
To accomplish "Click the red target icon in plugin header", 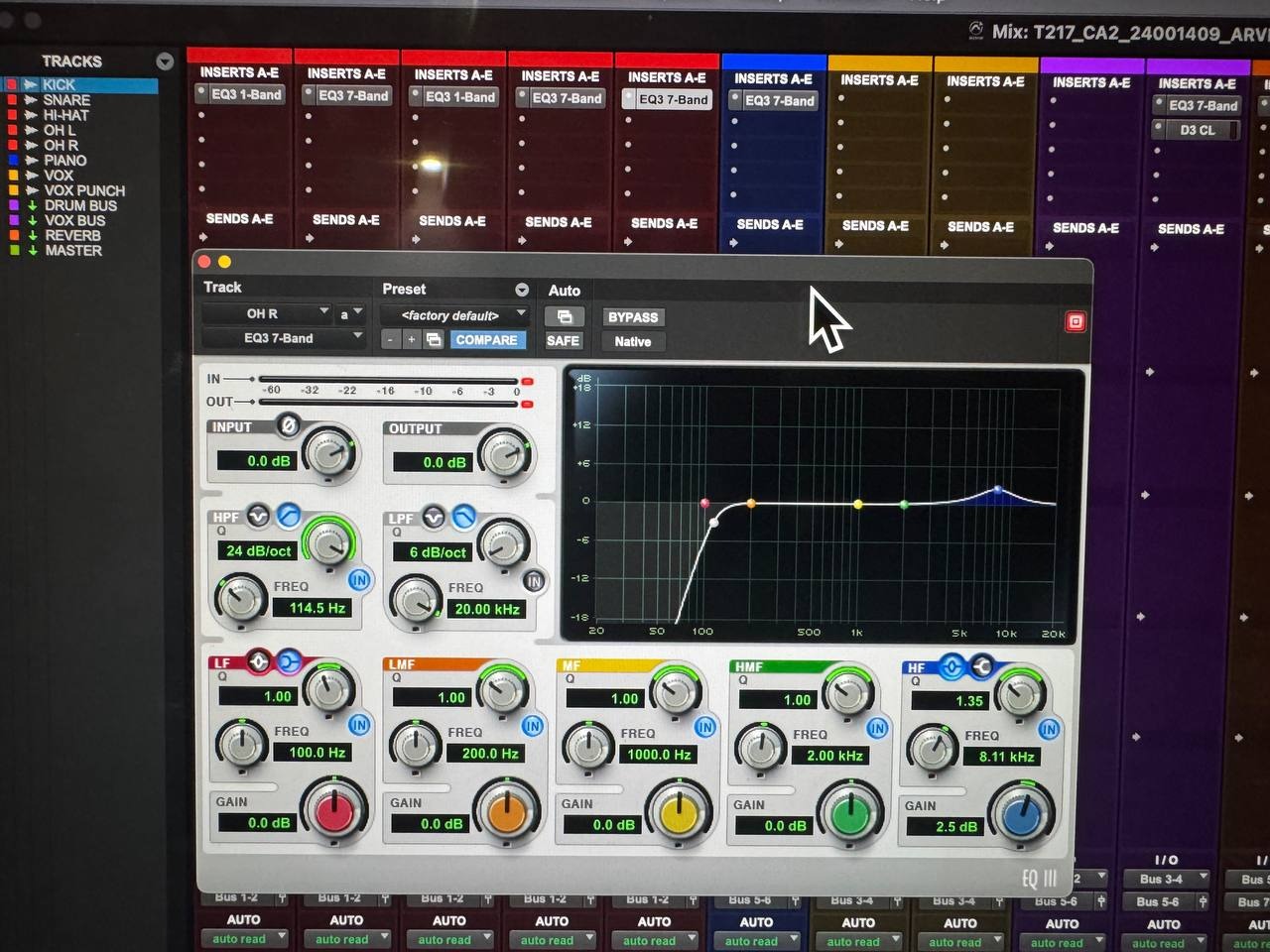I will [x=1075, y=322].
